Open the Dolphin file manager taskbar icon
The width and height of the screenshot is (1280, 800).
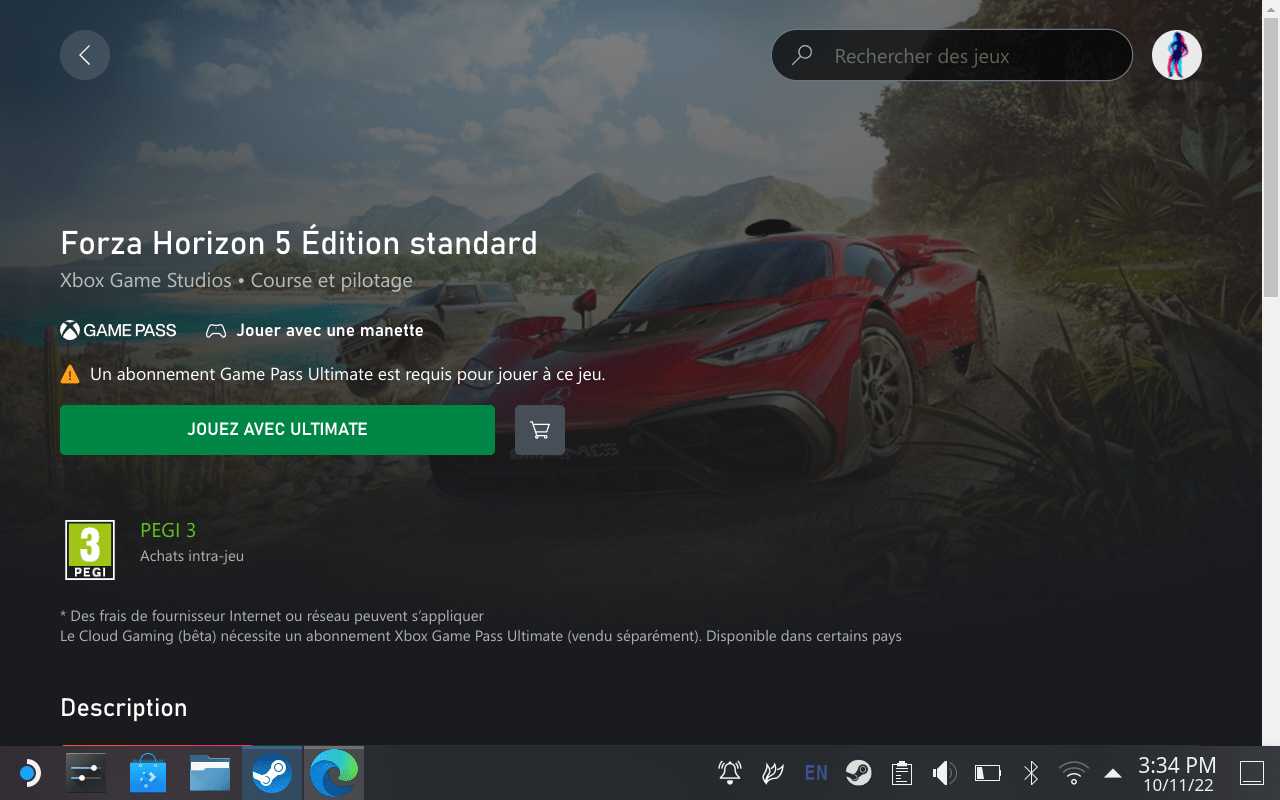[x=210, y=773]
